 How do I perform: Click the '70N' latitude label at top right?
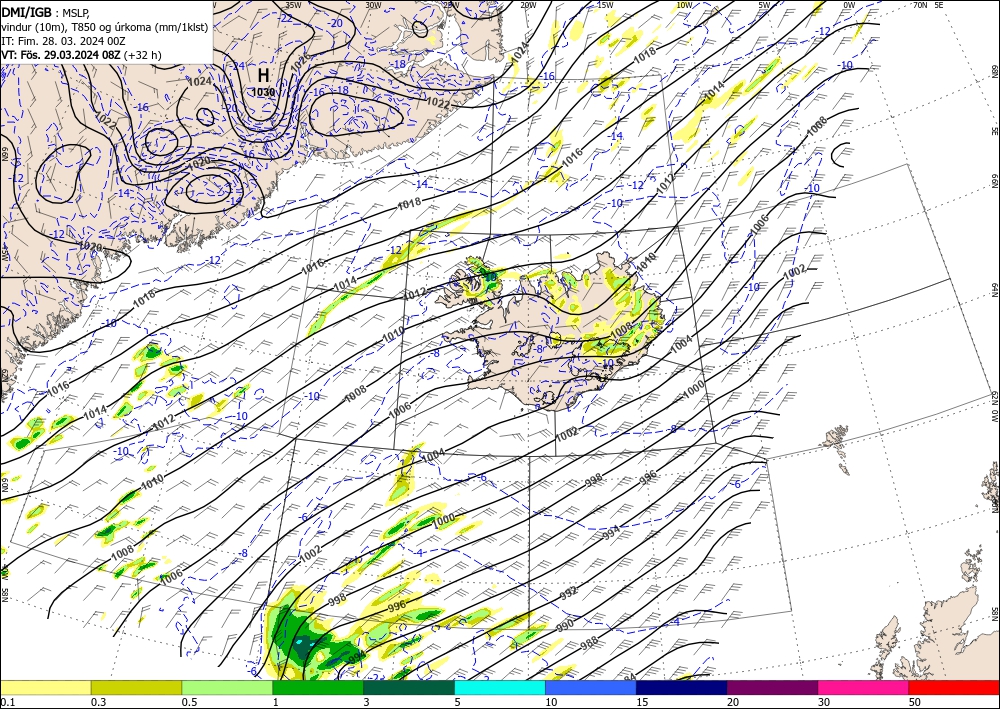[x=920, y=5]
